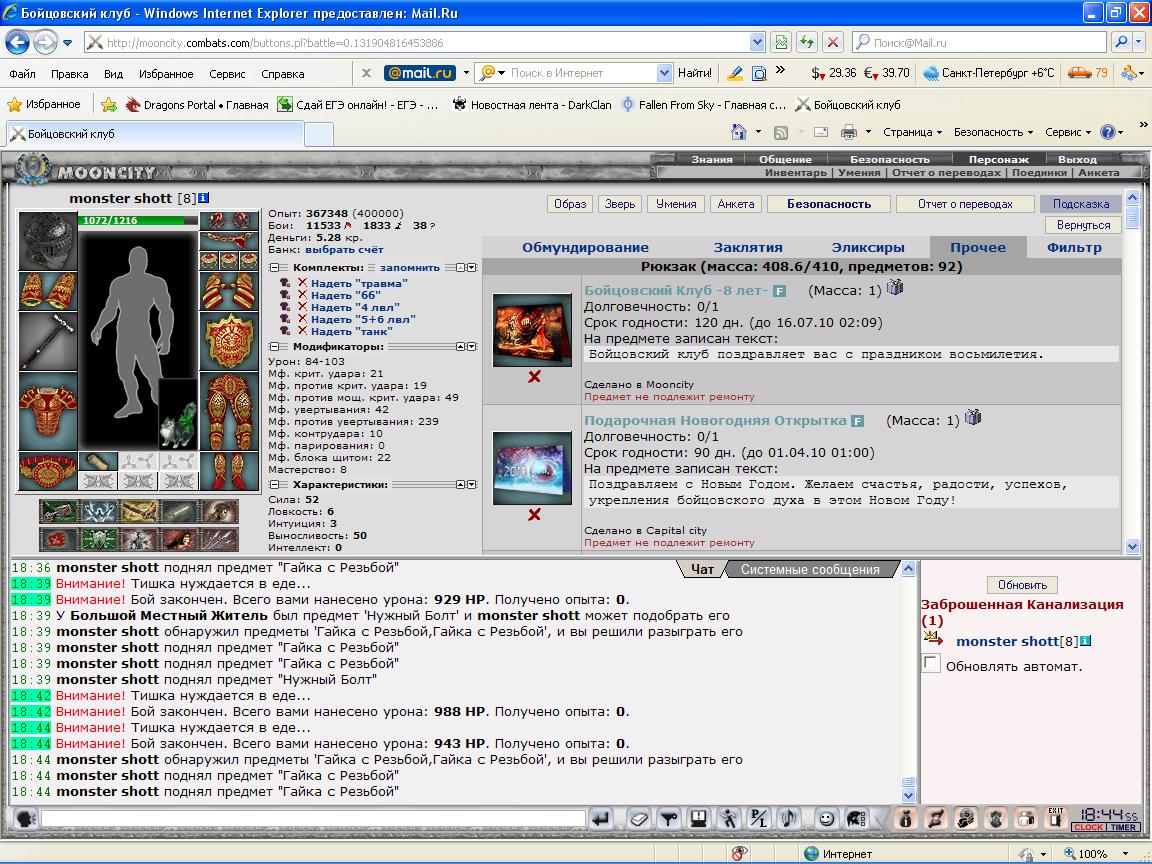Switch to Обмундирование tab
This screenshot has width=1152, height=864.
click(585, 248)
